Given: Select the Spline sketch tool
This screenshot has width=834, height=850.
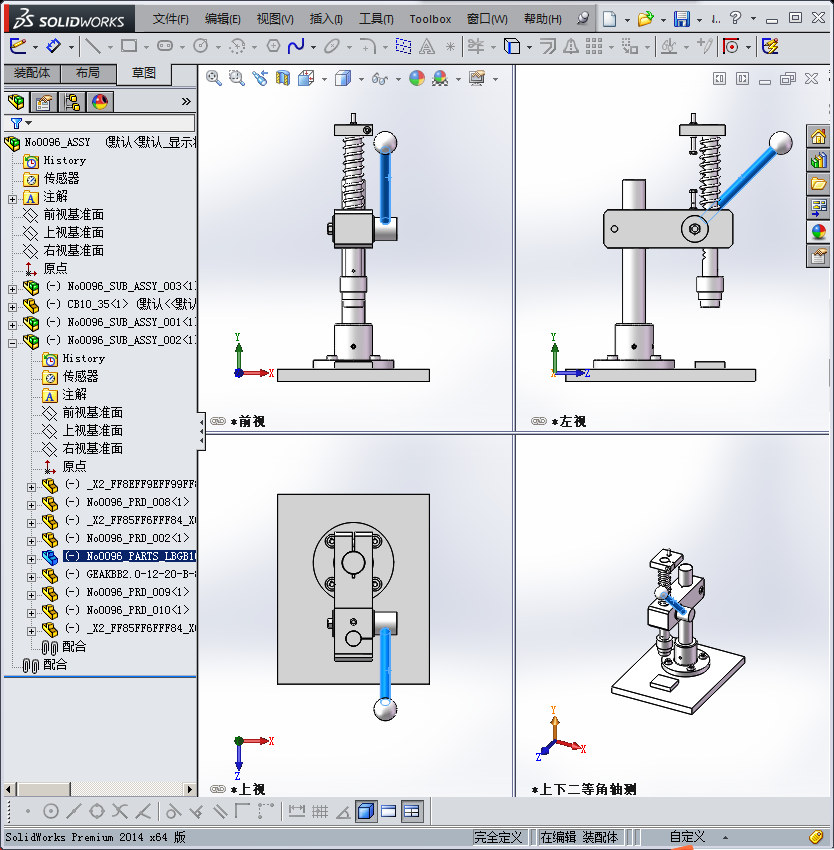Looking at the screenshot, I should pos(296,47).
